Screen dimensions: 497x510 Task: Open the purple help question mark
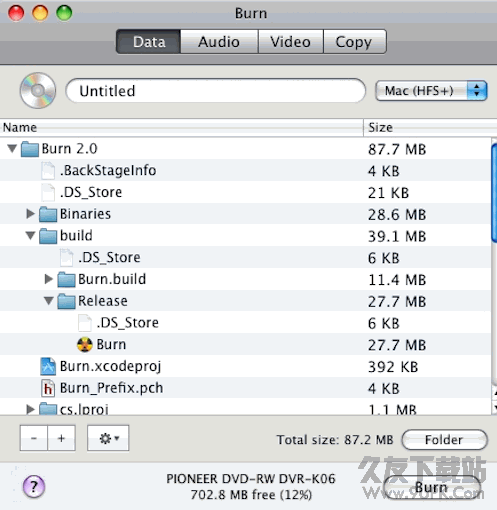tap(34, 487)
